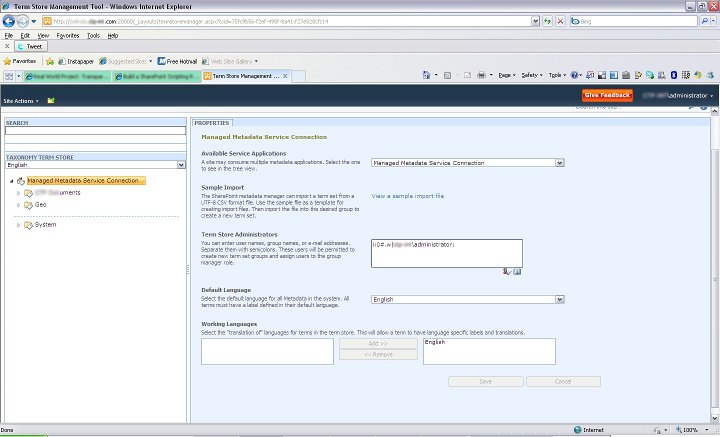720x437 pixels.
Task: Close the Term Store Management tab
Action: click(285, 76)
